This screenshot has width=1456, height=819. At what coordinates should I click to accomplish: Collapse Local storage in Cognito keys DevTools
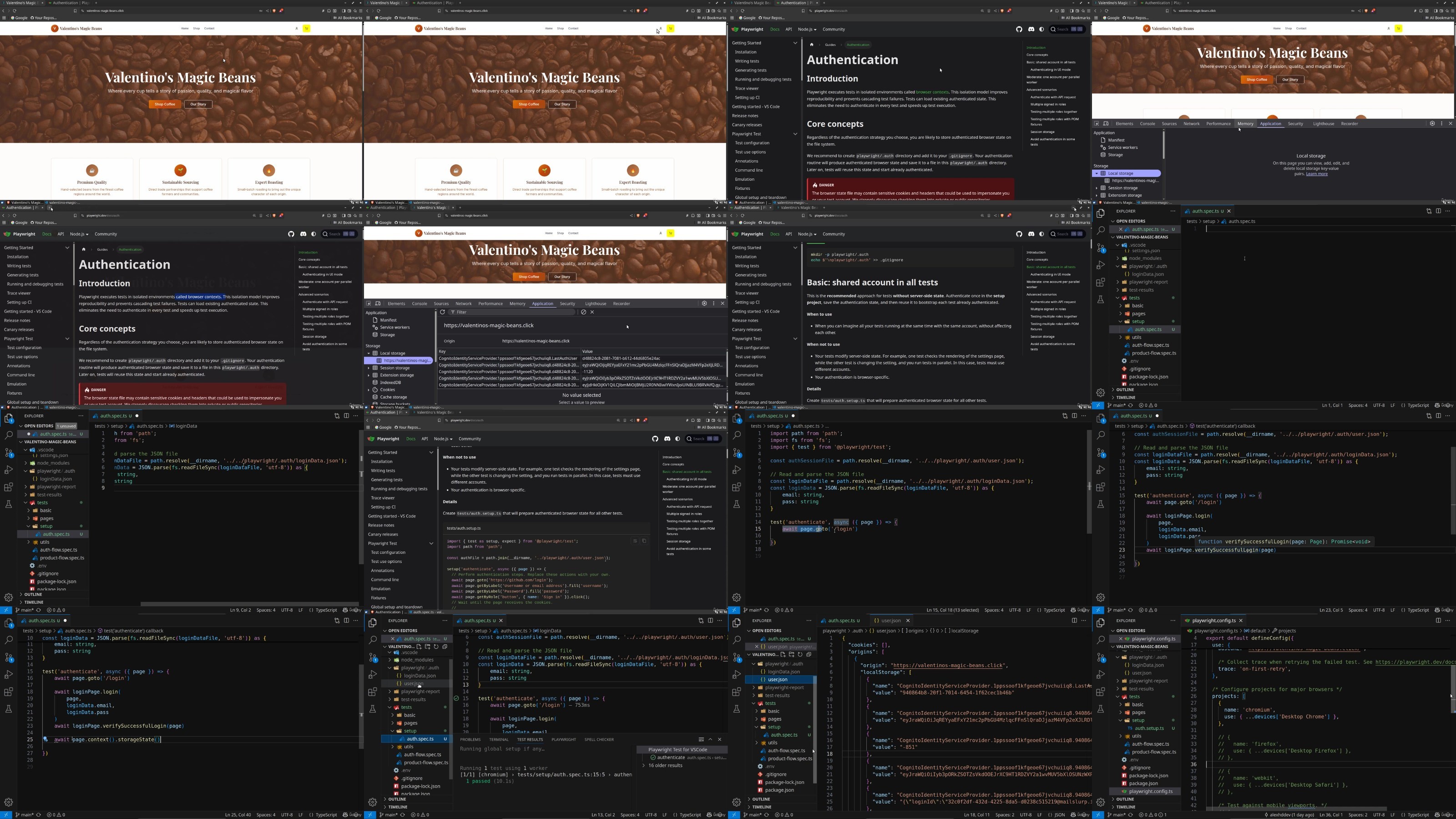[x=369, y=353]
